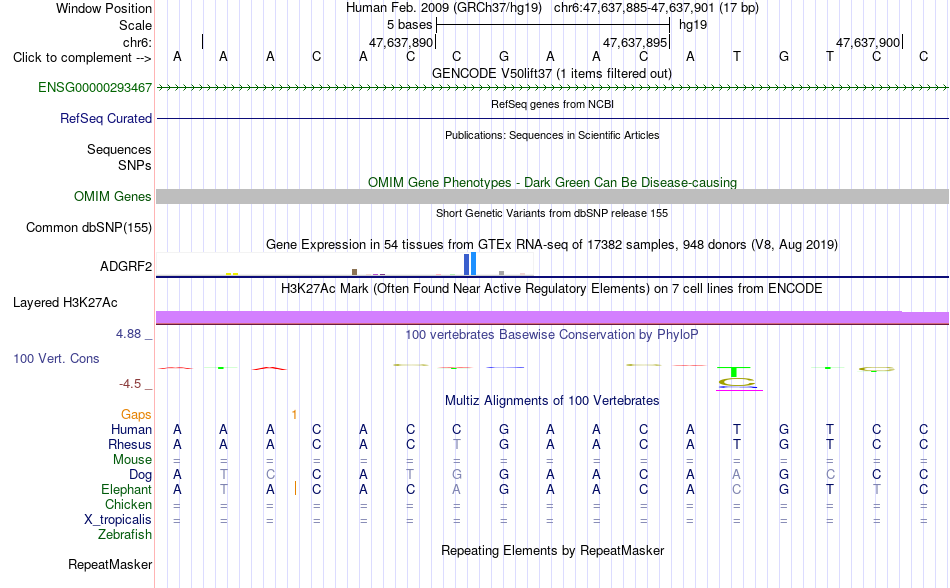Viewport: 950px width, 588px height.
Task: Click the X_tropicalis species label
Action: (118, 520)
